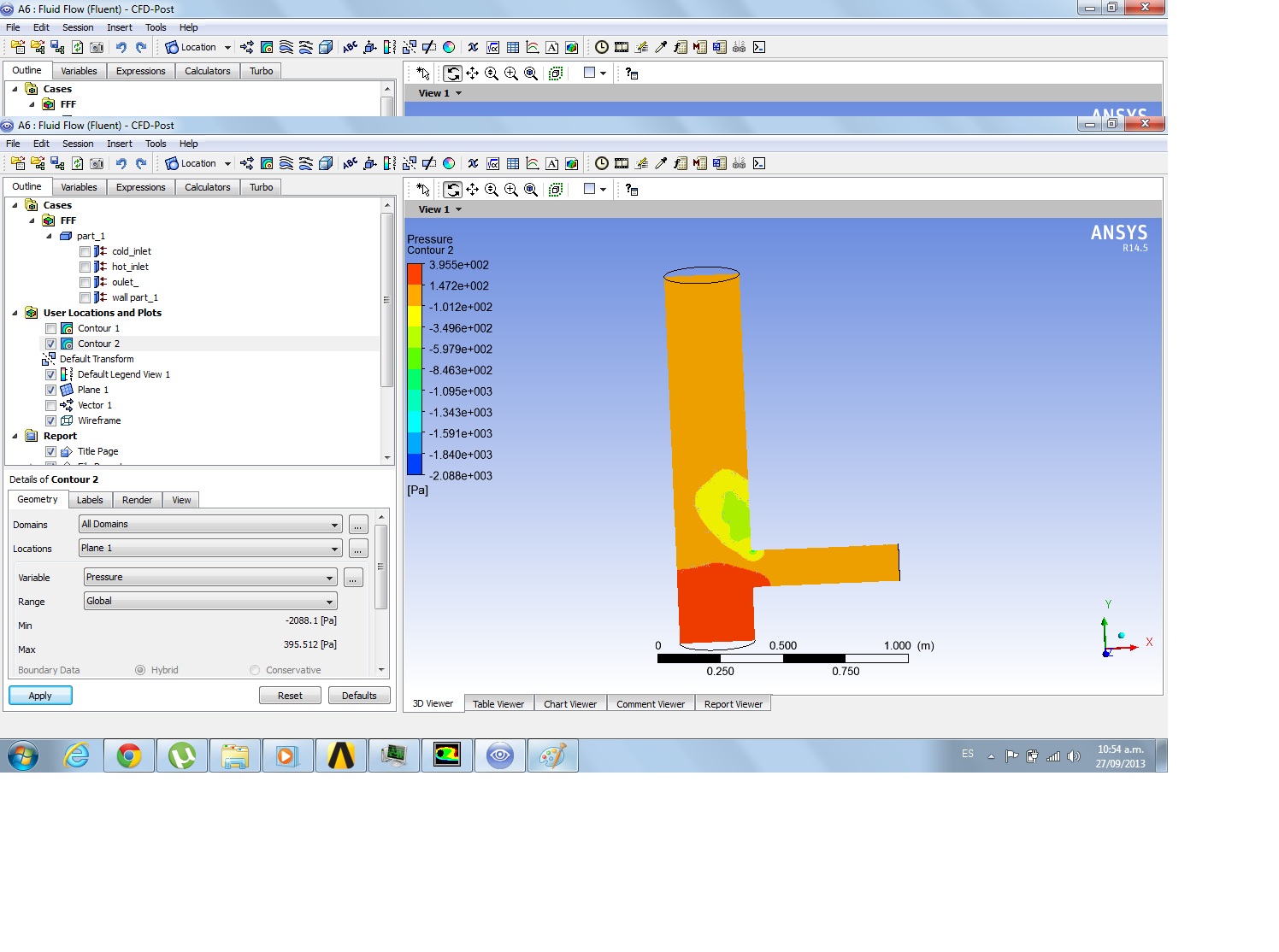Insert a Table via front toolbar grid icon
The width and height of the screenshot is (1279, 952).
point(513,163)
